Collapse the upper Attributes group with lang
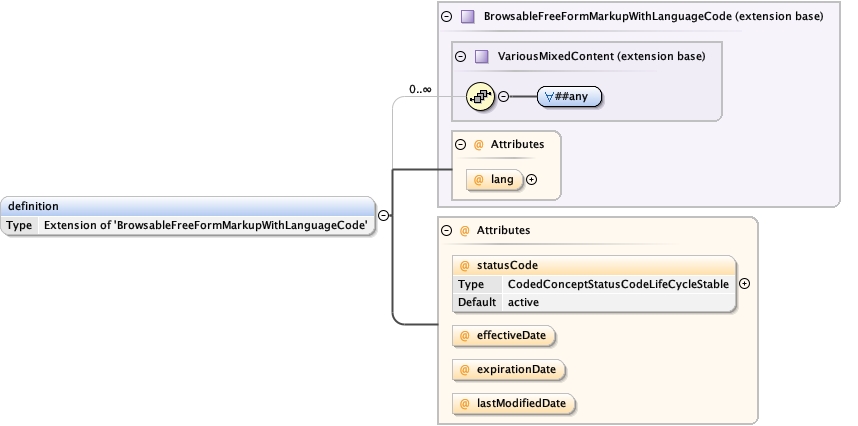Image resolution: width=858 pixels, height=426 pixels. coord(460,144)
